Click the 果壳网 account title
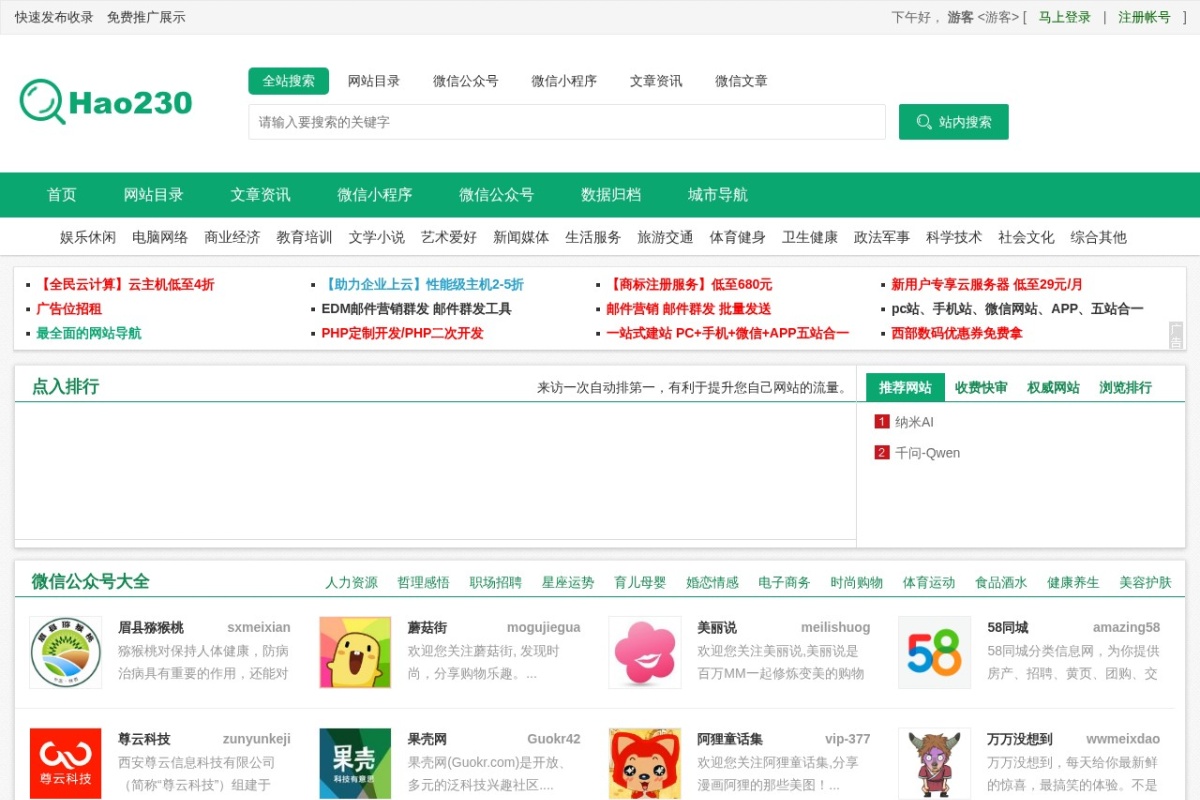Image resolution: width=1200 pixels, height=800 pixels. [427, 739]
